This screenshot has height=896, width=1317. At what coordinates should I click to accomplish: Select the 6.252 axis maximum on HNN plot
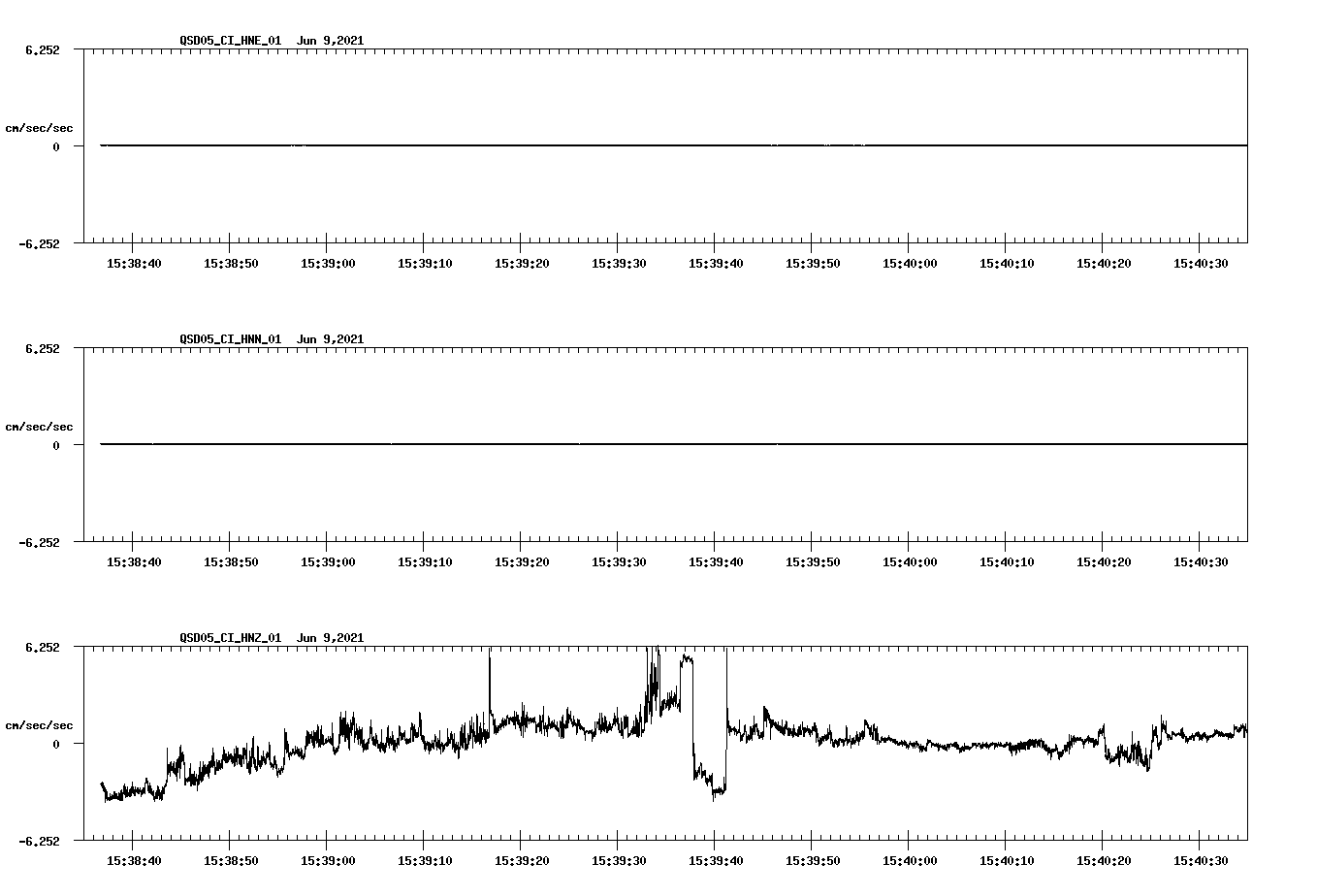coord(42,349)
